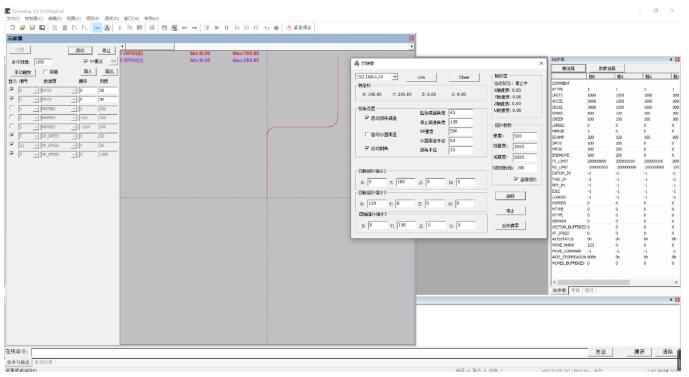Screen dimensions: 689x377
Task: Toggle the checkbox below the interpolation parameters
Action: pyautogui.click(x=516, y=179)
